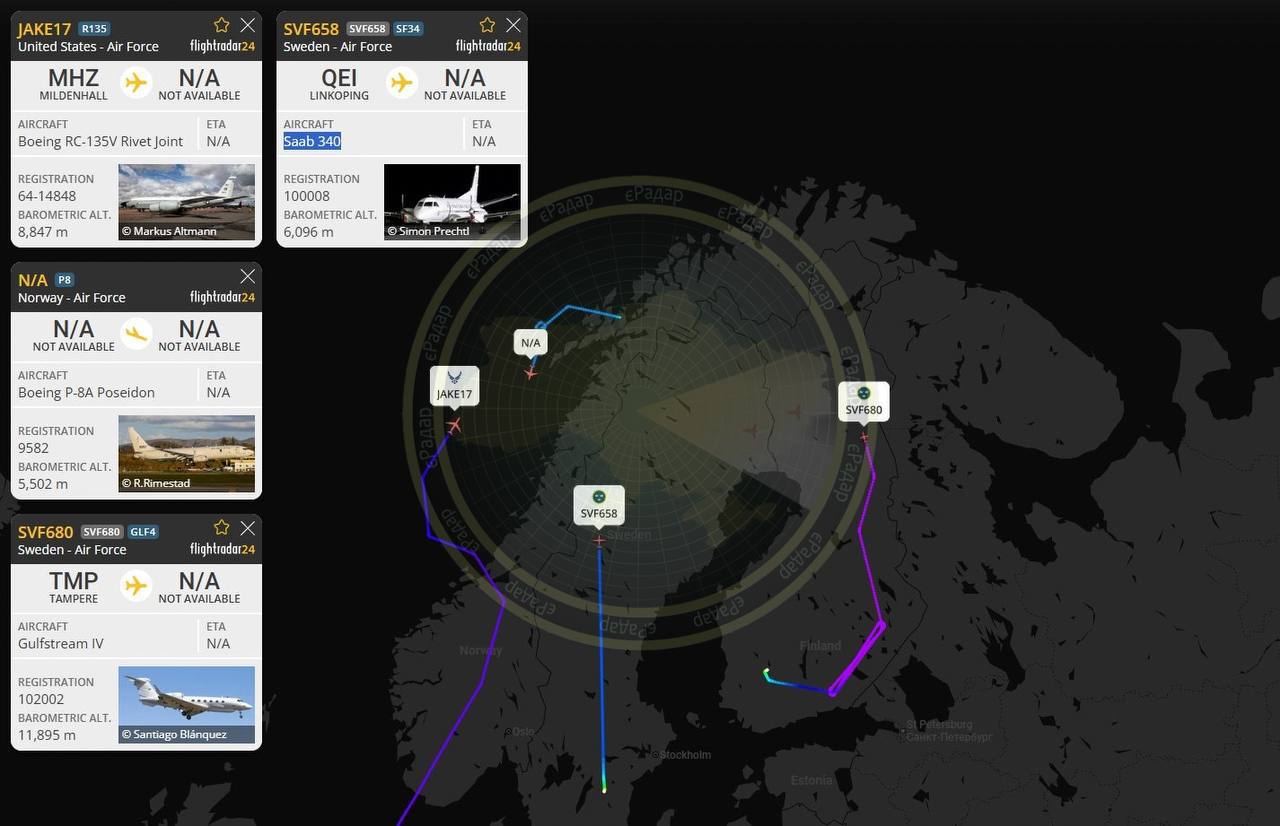Star the SVF658 flight as favorite

click(487, 25)
